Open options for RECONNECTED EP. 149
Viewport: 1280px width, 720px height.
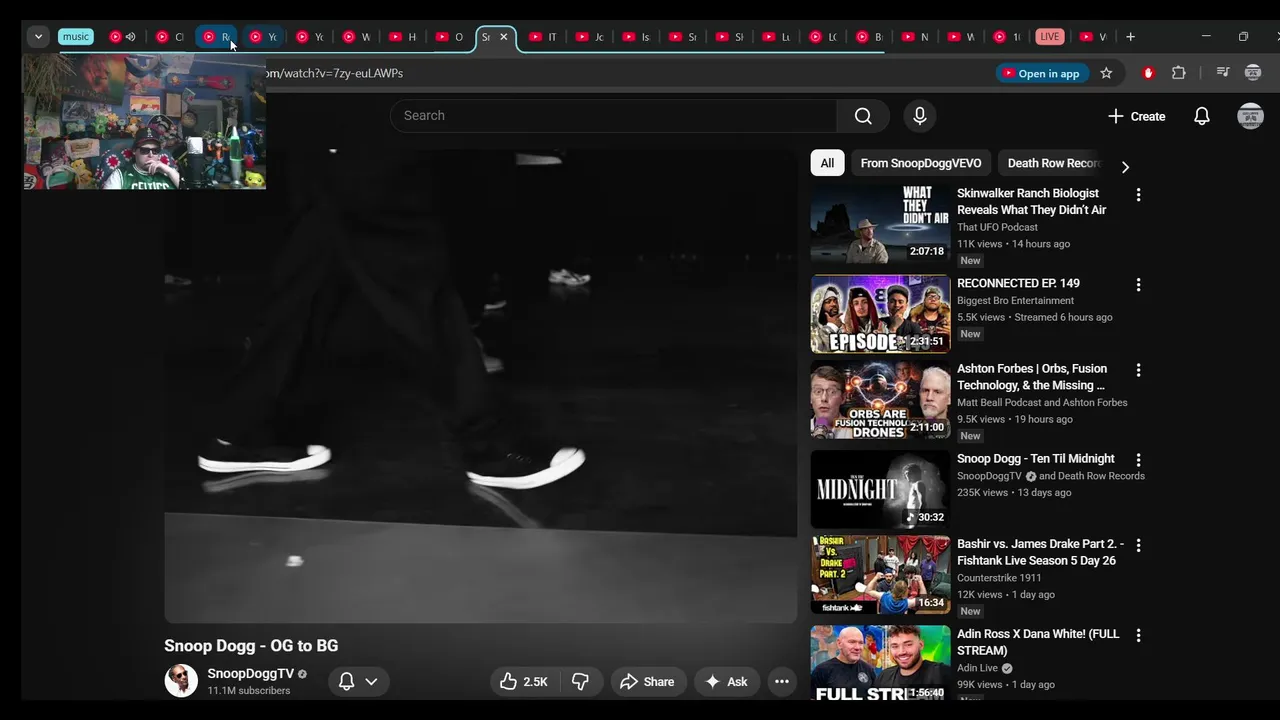tap(1138, 285)
